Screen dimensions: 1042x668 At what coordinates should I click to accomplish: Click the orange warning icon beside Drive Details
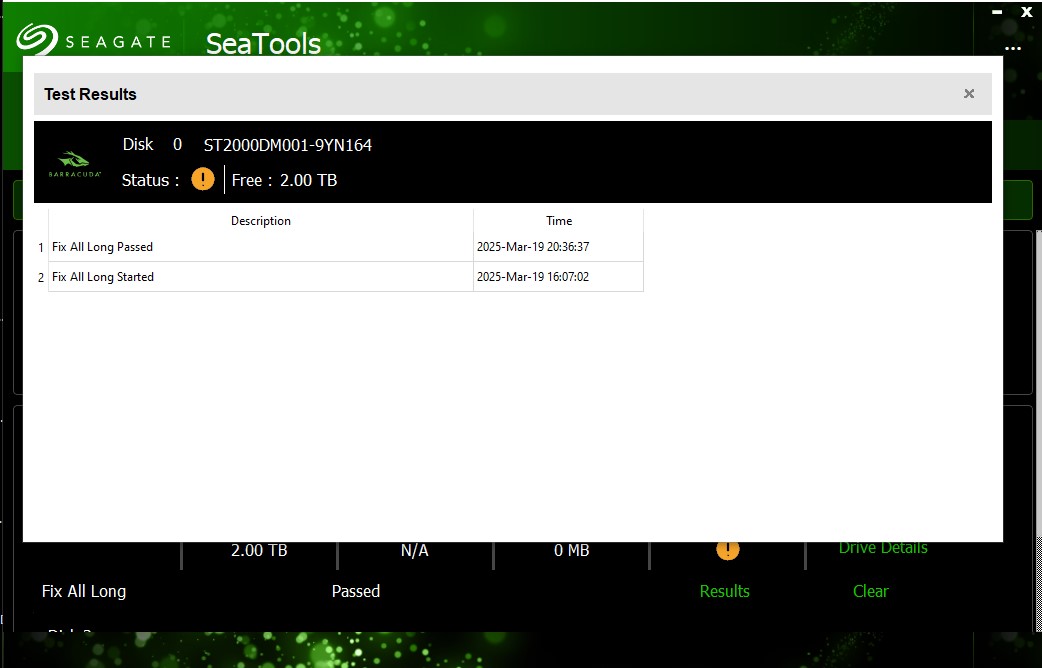[x=727, y=549]
